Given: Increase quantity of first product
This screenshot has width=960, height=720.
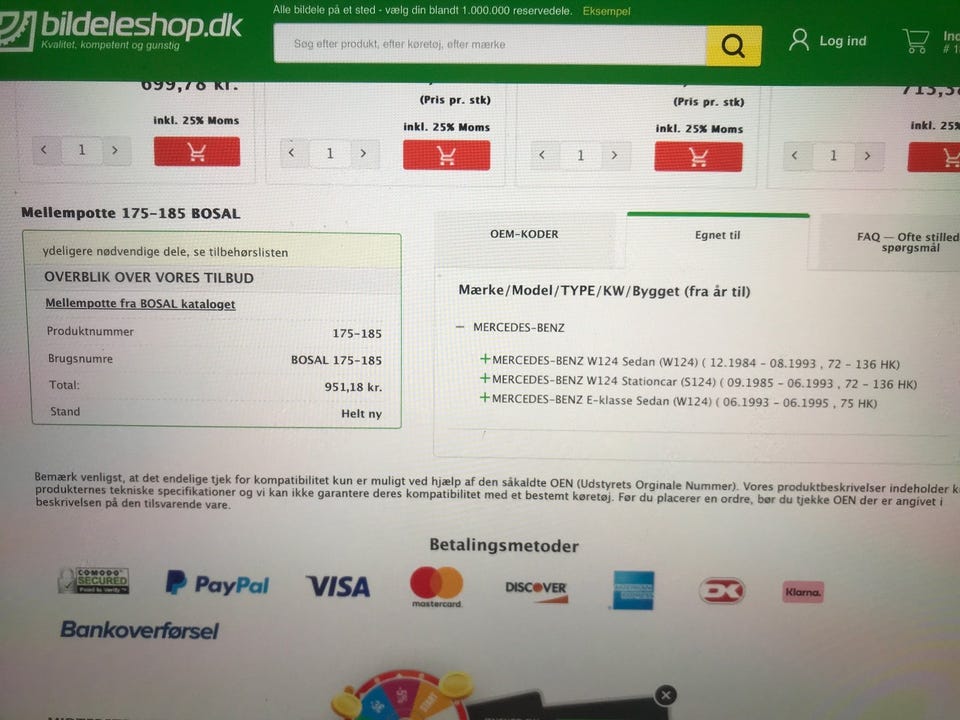Looking at the screenshot, I should [114, 150].
